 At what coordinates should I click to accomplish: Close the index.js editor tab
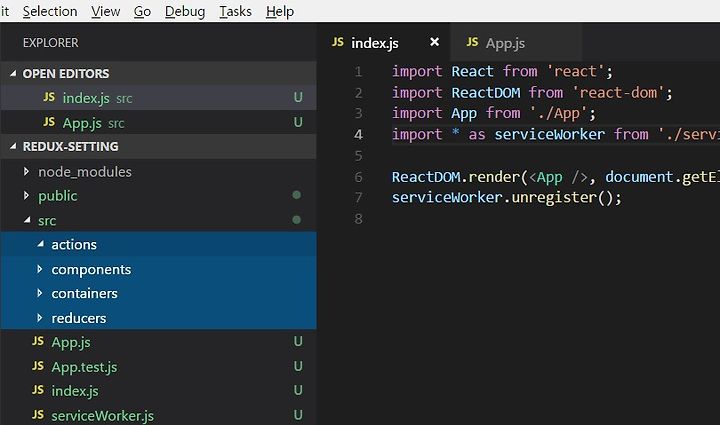point(434,42)
